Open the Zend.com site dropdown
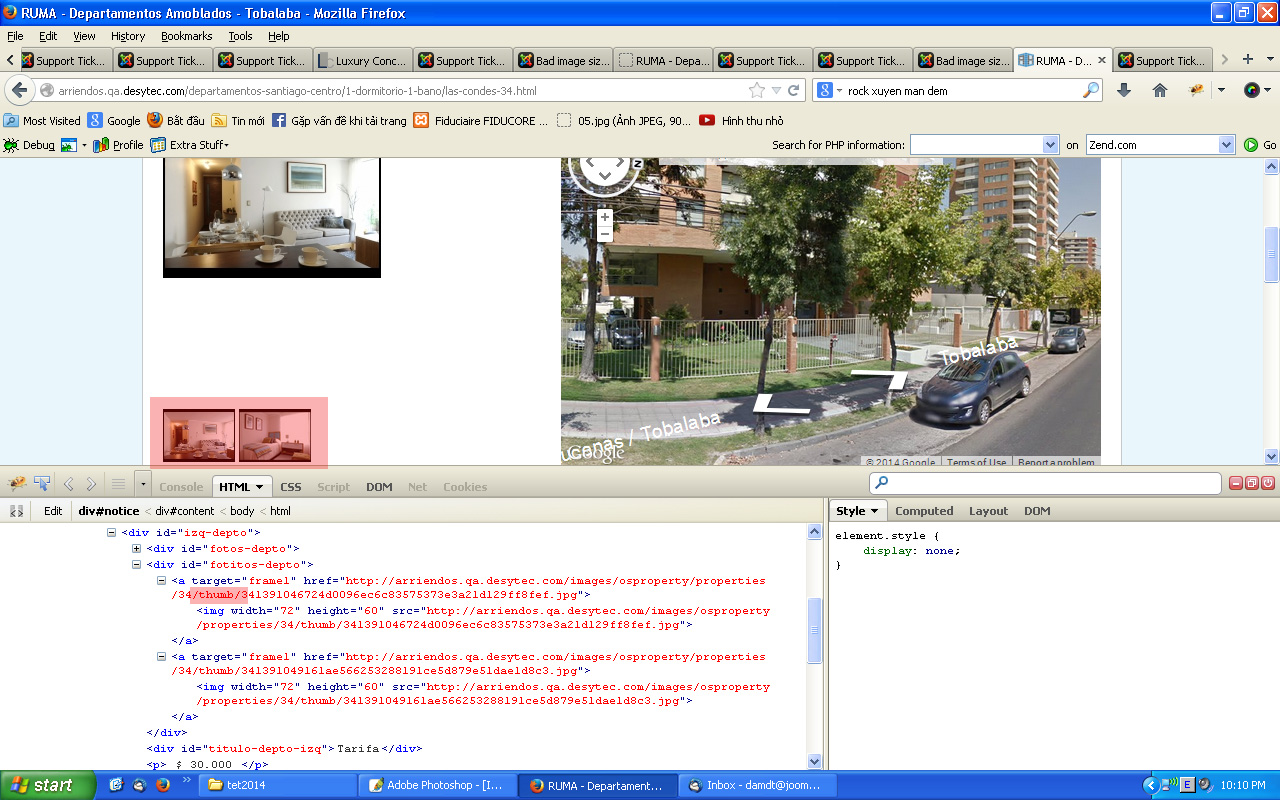The image size is (1280, 800). click(1226, 145)
